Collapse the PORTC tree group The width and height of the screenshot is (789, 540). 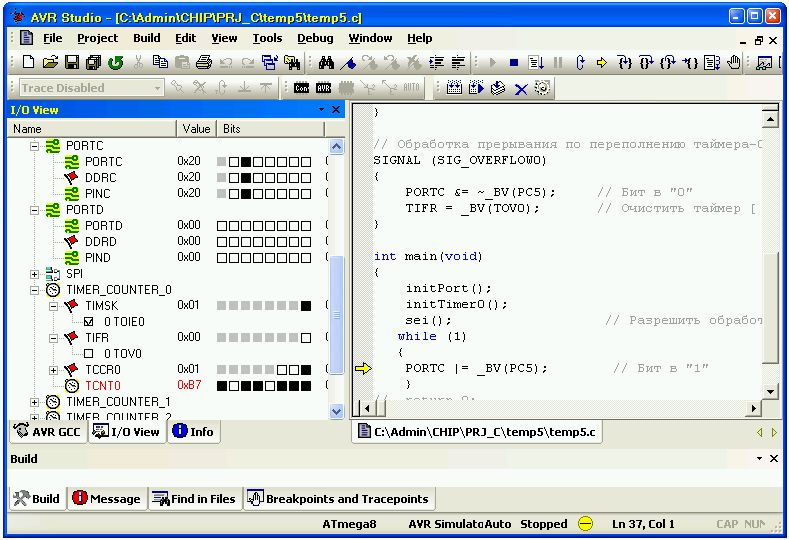(34, 146)
